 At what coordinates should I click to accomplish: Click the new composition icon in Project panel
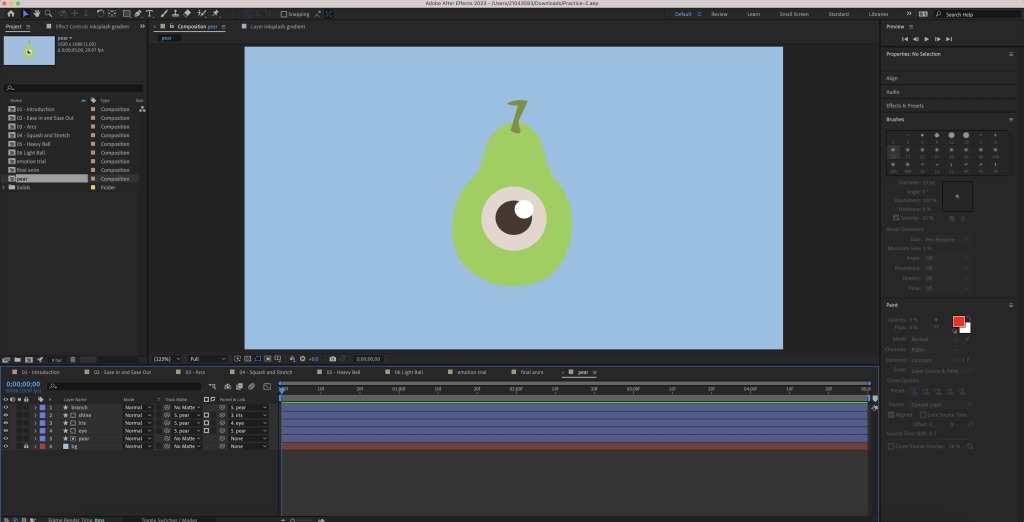[x=29, y=359]
